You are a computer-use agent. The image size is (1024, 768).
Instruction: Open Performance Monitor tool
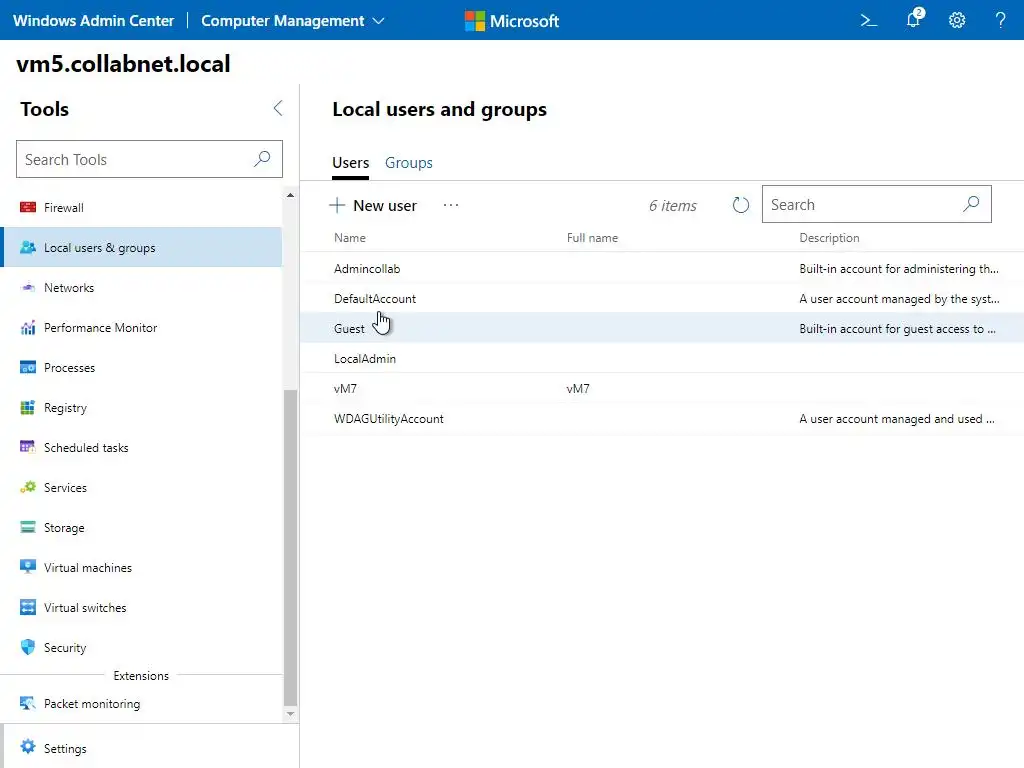point(100,328)
